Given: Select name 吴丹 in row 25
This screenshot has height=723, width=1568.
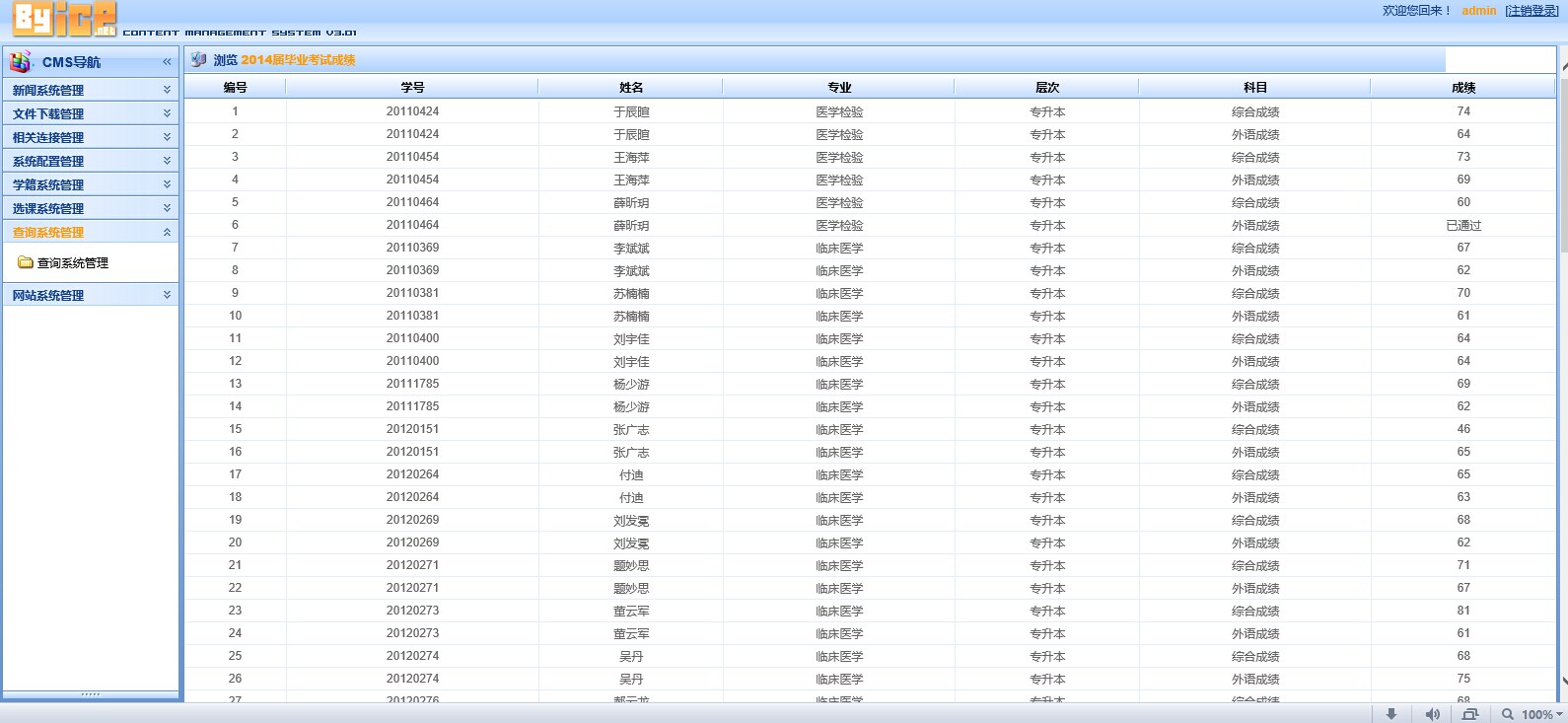Looking at the screenshot, I should coord(631,656).
